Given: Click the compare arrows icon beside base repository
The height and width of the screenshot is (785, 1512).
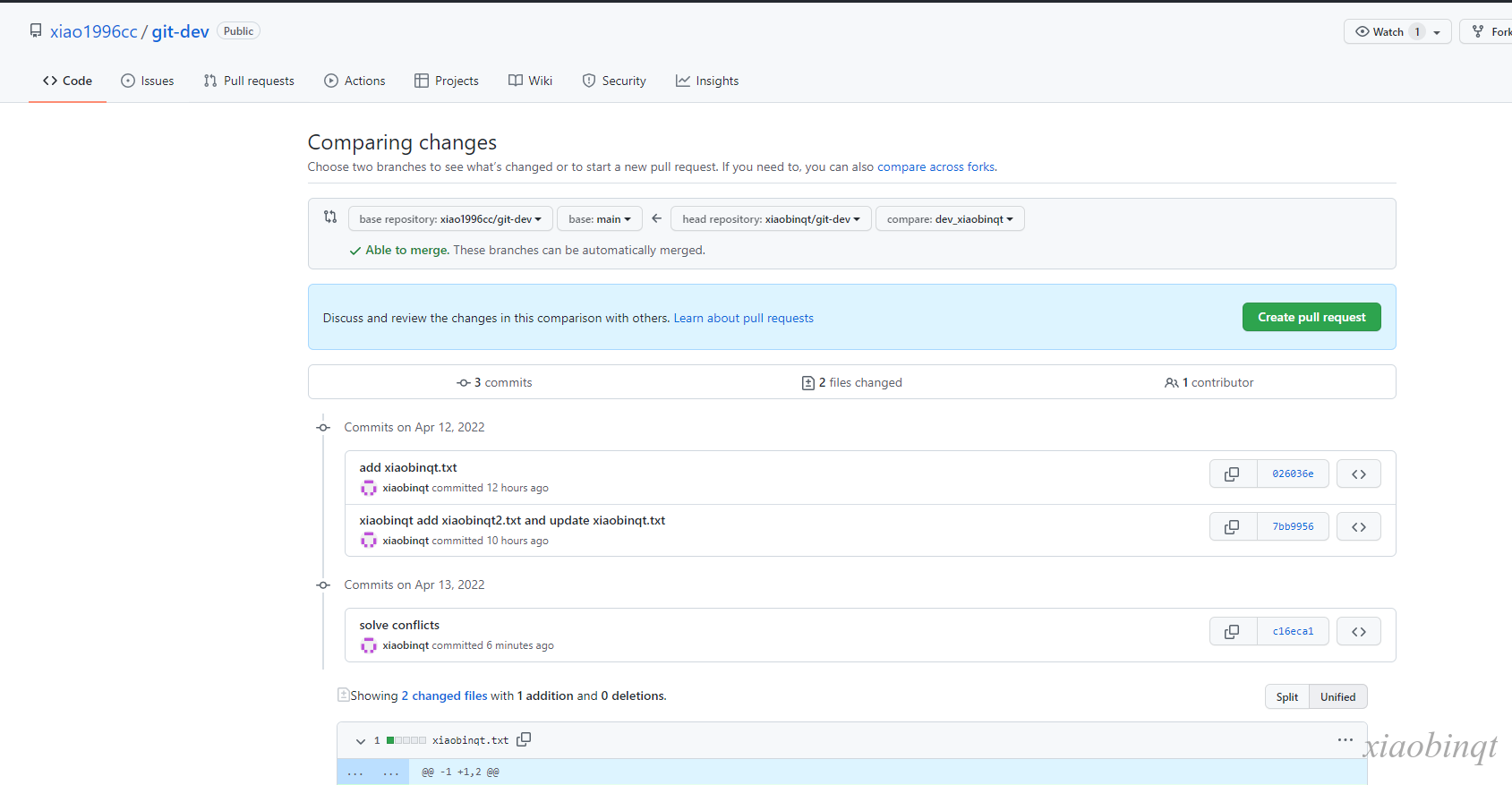Looking at the screenshot, I should pyautogui.click(x=330, y=217).
